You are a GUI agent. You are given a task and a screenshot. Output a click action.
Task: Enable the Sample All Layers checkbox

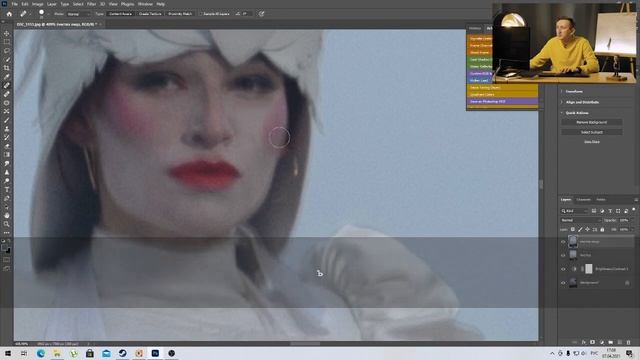(201, 14)
